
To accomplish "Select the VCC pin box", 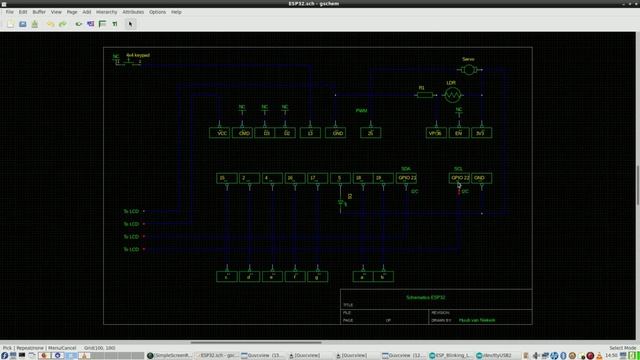I will point(220,133).
